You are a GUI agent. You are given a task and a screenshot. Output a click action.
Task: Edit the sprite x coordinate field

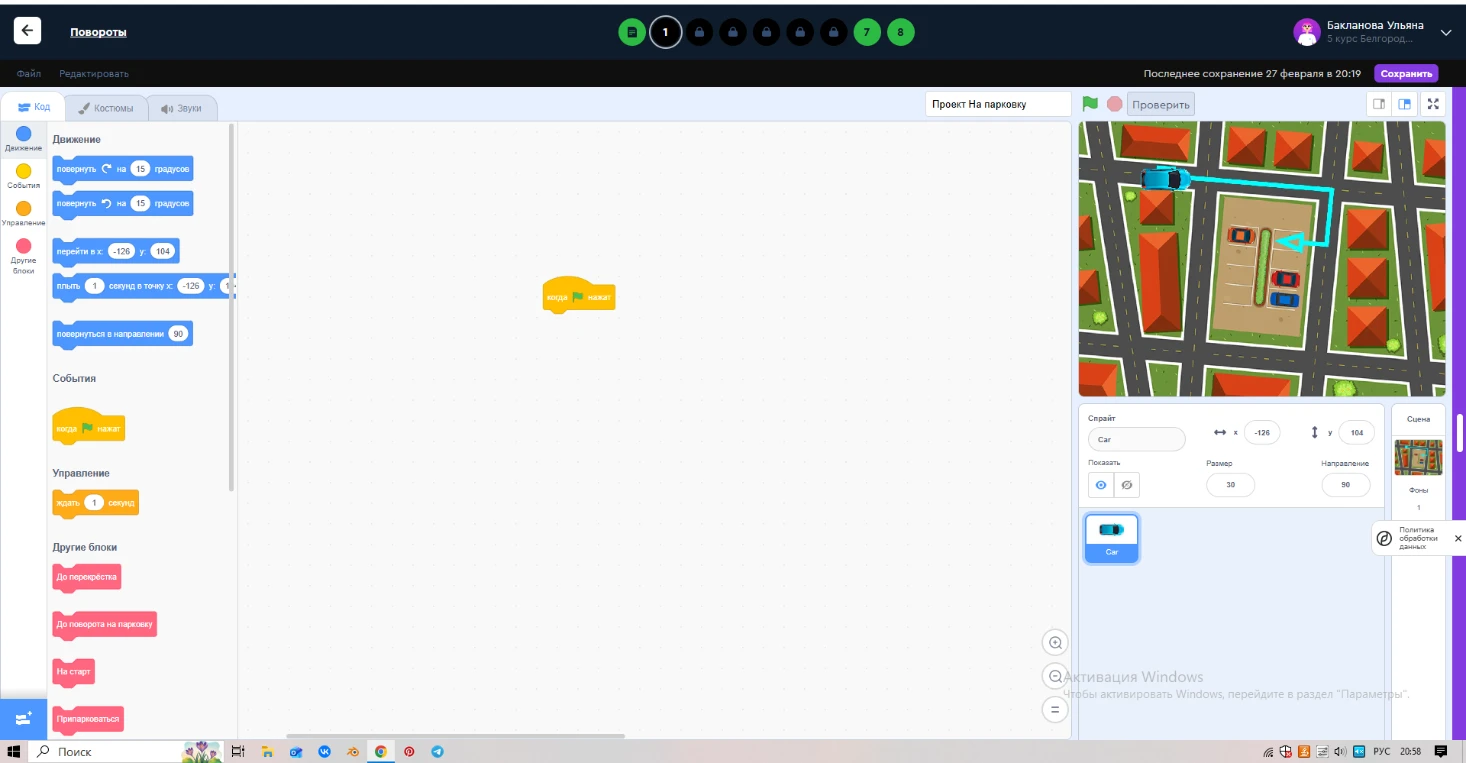[x=1262, y=432]
